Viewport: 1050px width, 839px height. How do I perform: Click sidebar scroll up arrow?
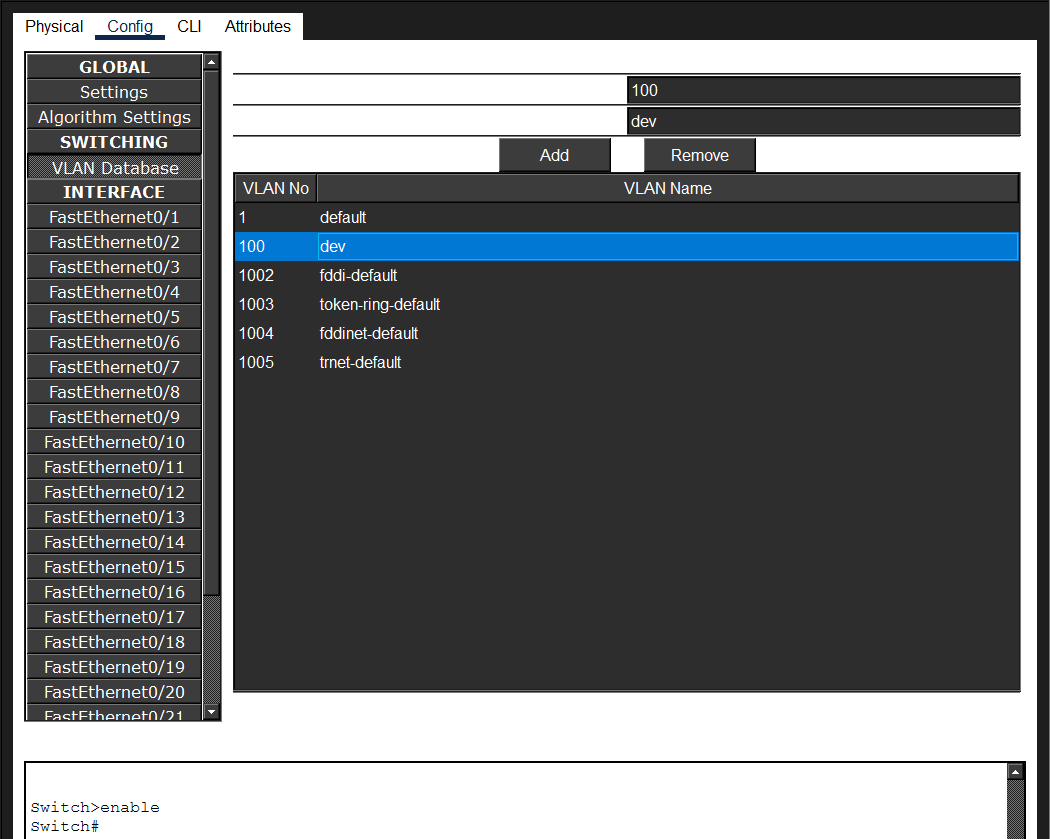(x=212, y=62)
